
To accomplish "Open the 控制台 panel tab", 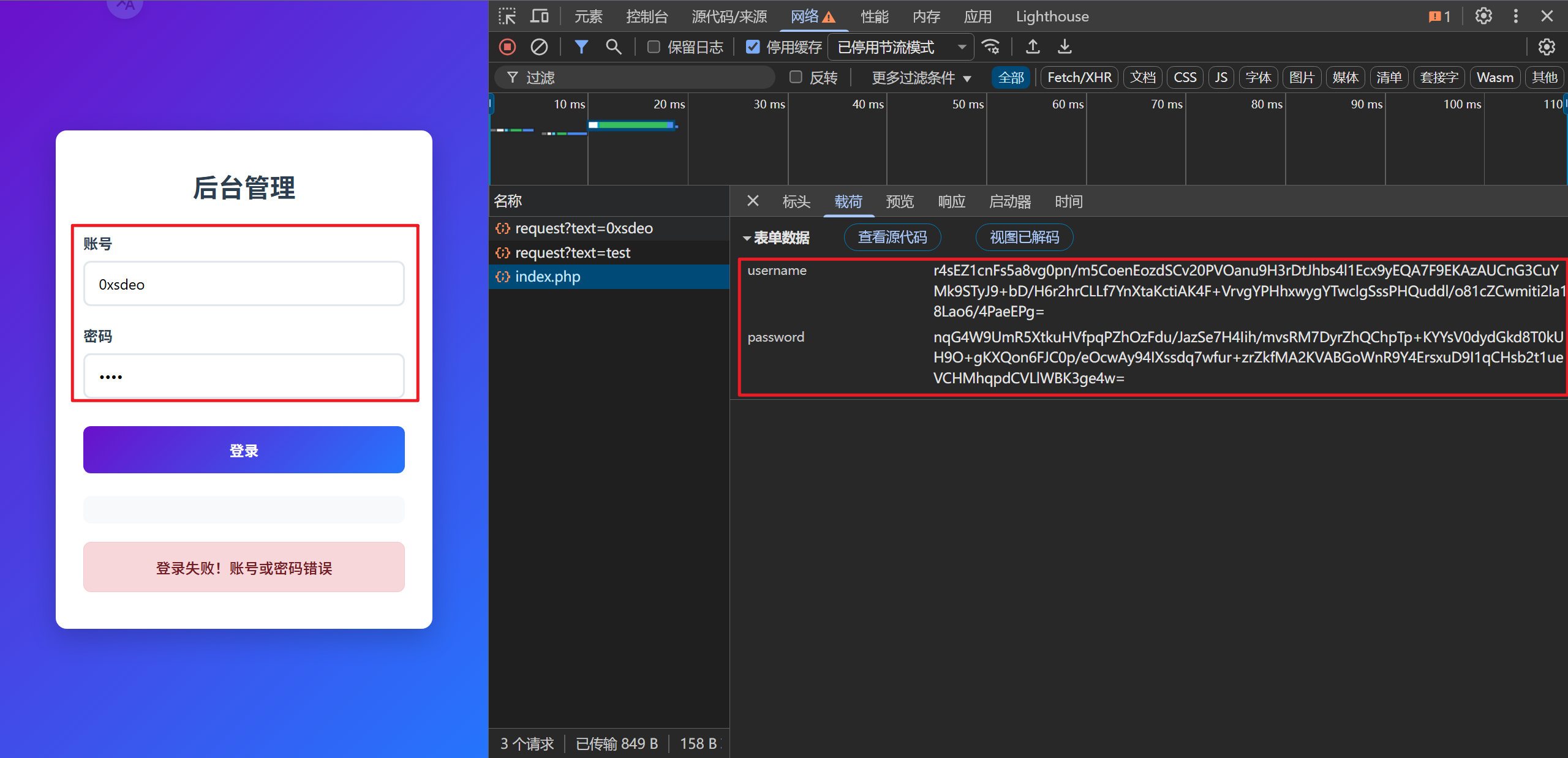I will pos(646,17).
